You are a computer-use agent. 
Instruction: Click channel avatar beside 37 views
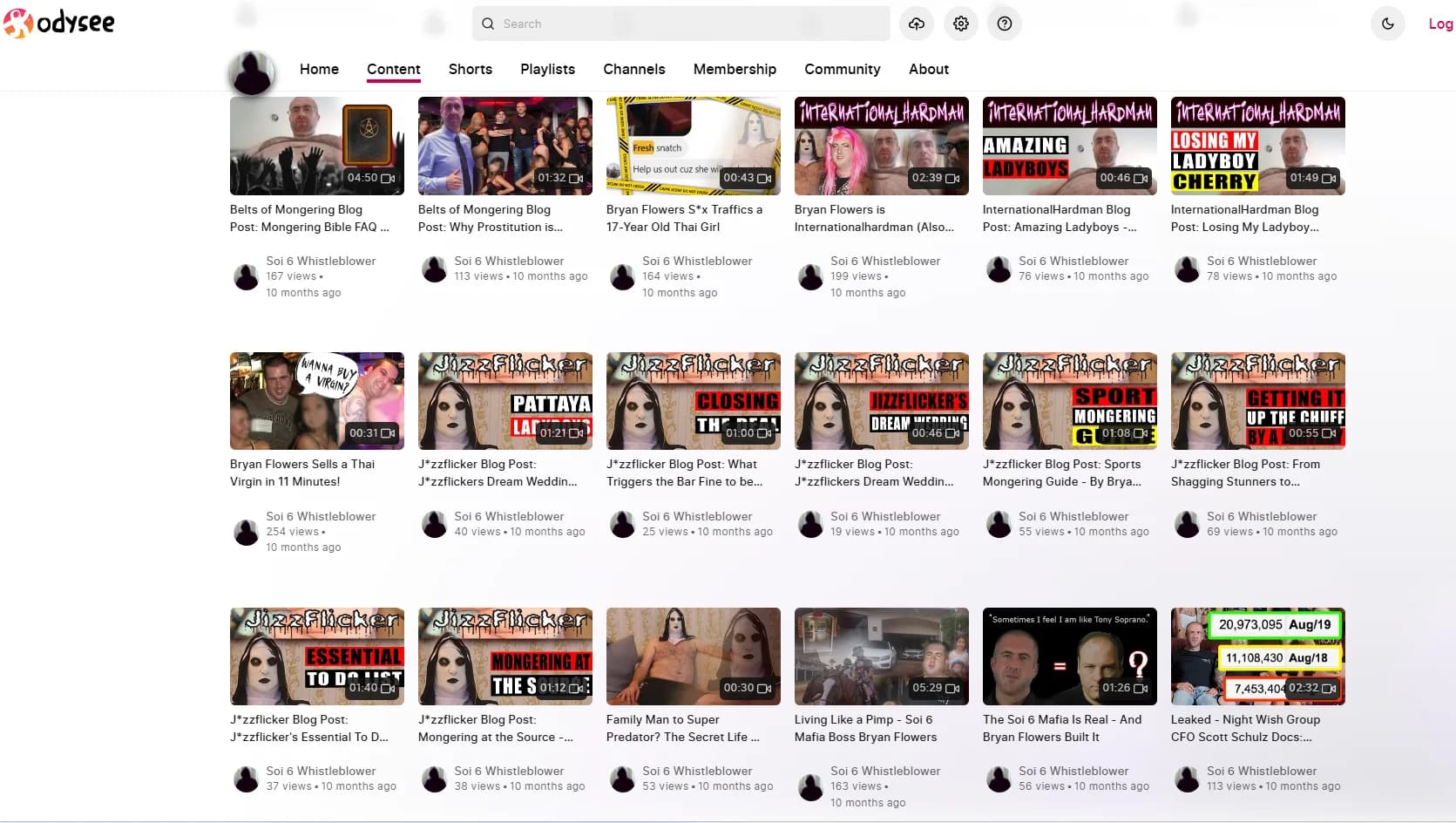click(x=247, y=779)
